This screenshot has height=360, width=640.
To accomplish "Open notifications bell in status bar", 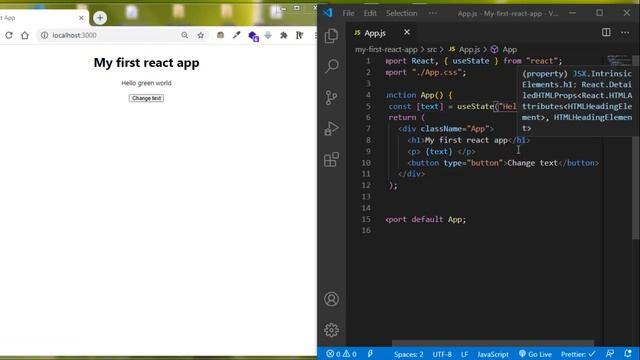I will coord(628,353).
